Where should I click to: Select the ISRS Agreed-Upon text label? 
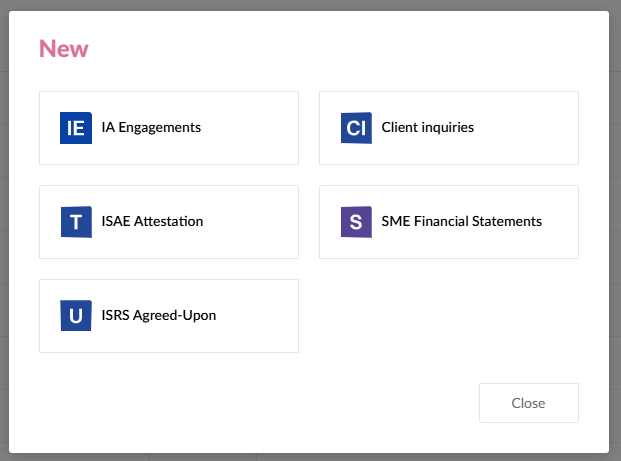click(x=158, y=316)
